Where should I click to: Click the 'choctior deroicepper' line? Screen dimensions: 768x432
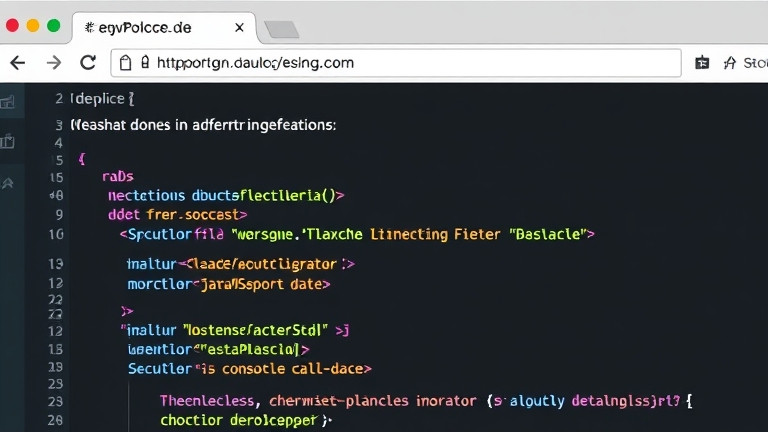coord(246,420)
